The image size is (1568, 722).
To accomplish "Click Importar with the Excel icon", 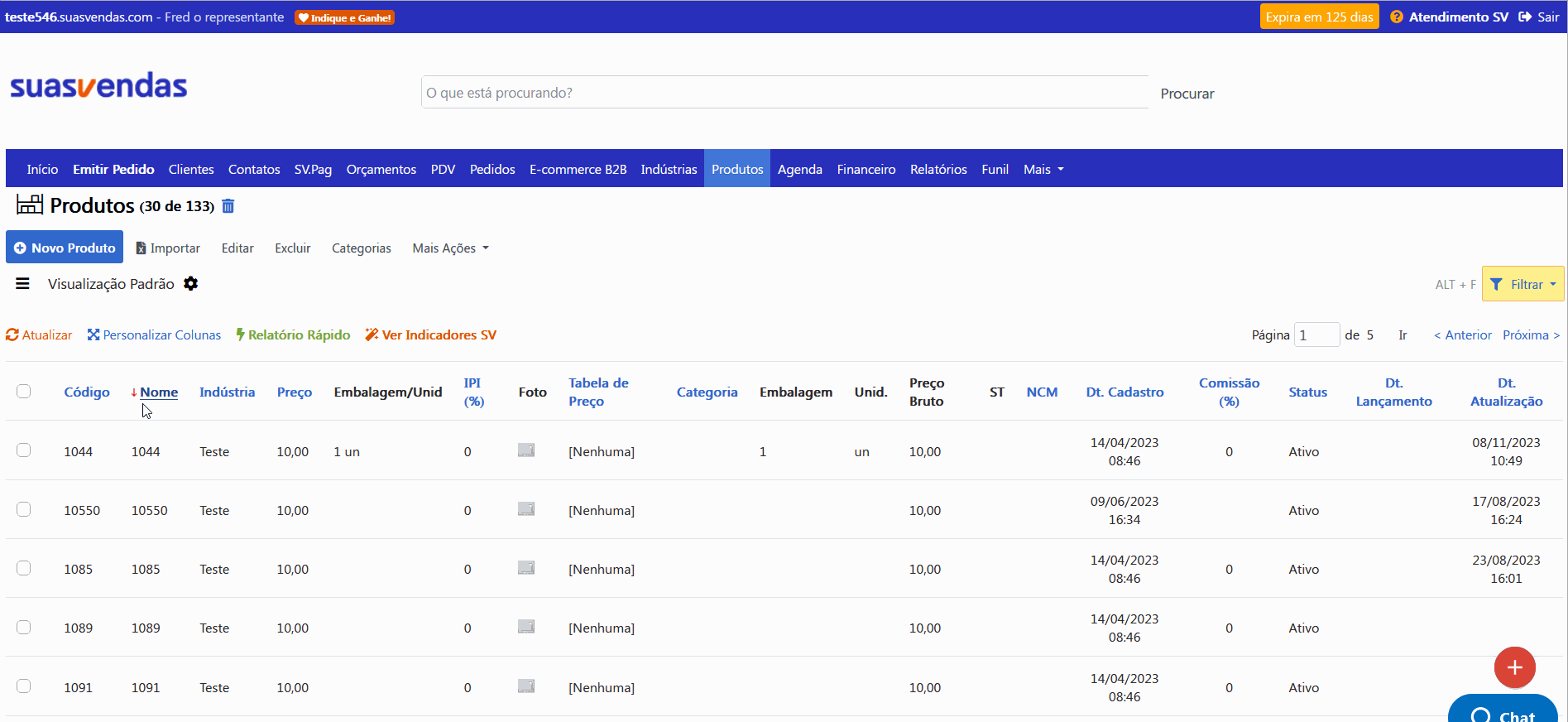I will point(168,248).
